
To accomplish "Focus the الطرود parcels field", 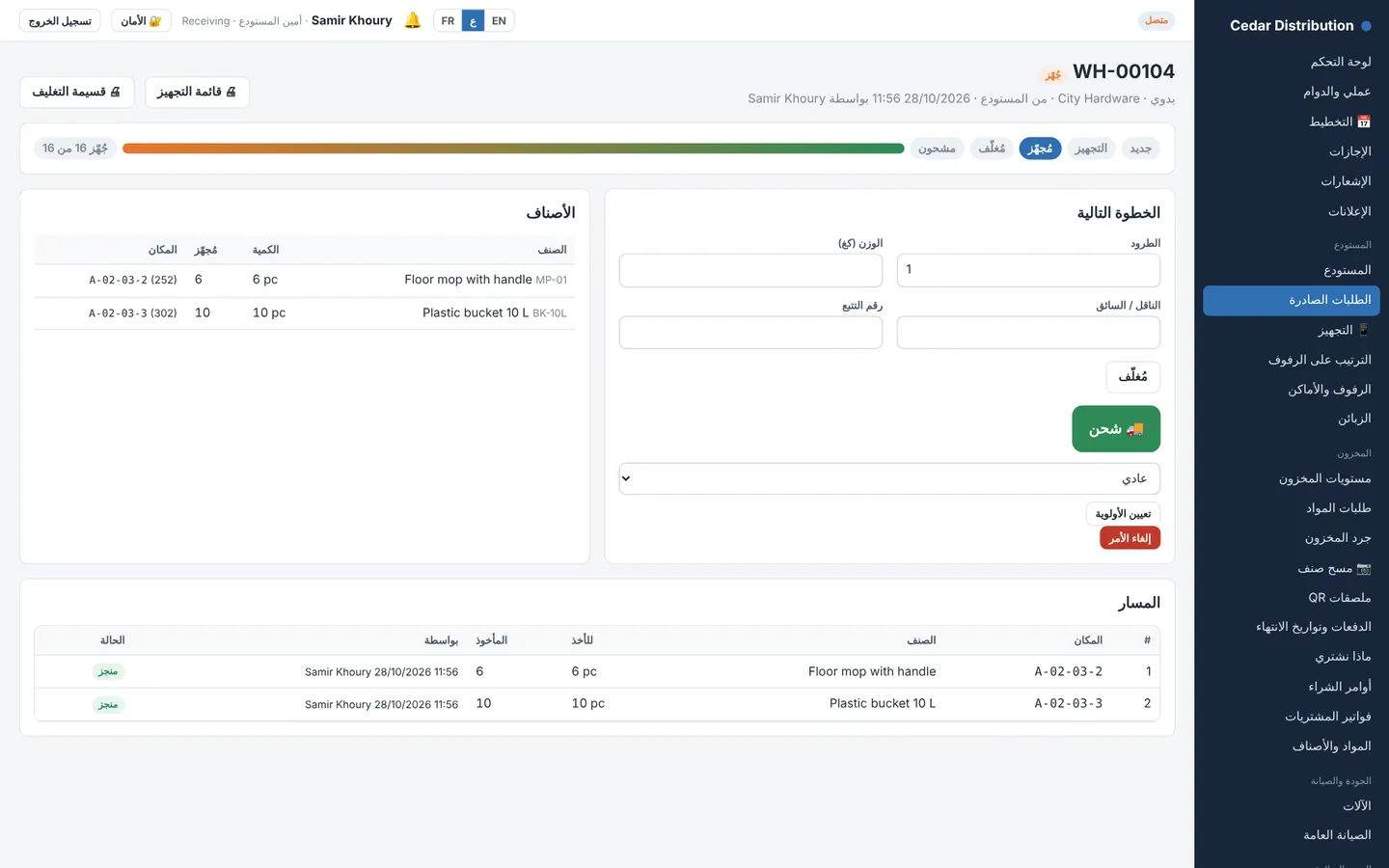I will point(1028,270).
